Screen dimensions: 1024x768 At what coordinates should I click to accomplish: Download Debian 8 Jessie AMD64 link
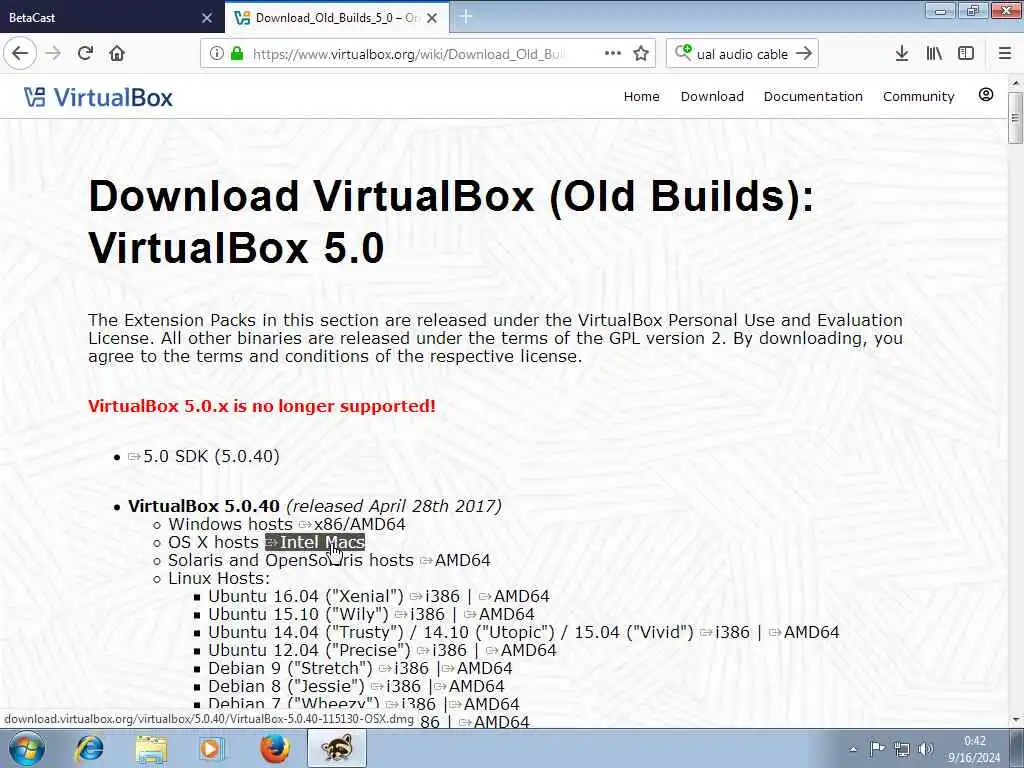(x=470, y=686)
